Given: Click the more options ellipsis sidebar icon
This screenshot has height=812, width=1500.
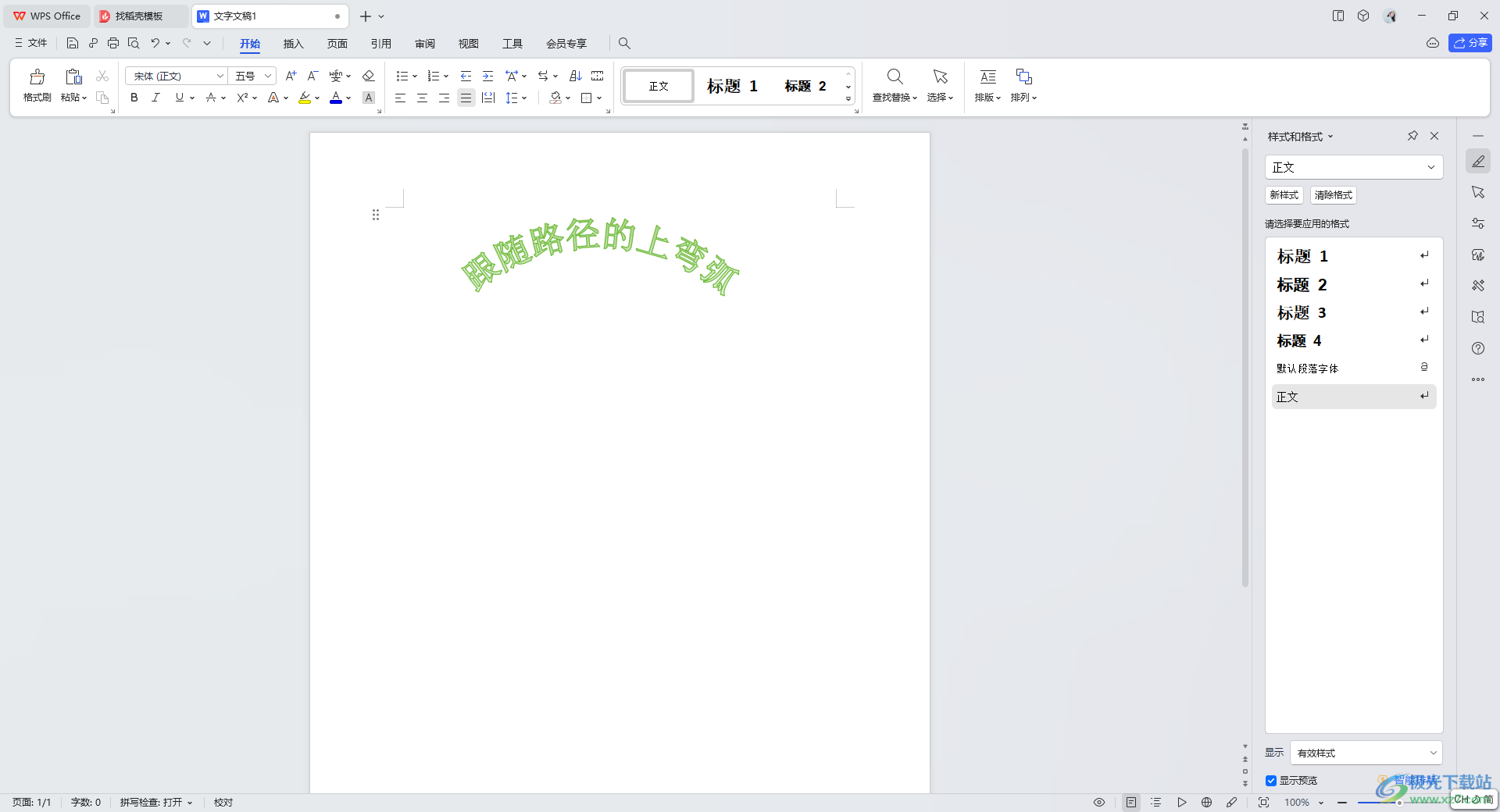Looking at the screenshot, I should pos(1478,379).
